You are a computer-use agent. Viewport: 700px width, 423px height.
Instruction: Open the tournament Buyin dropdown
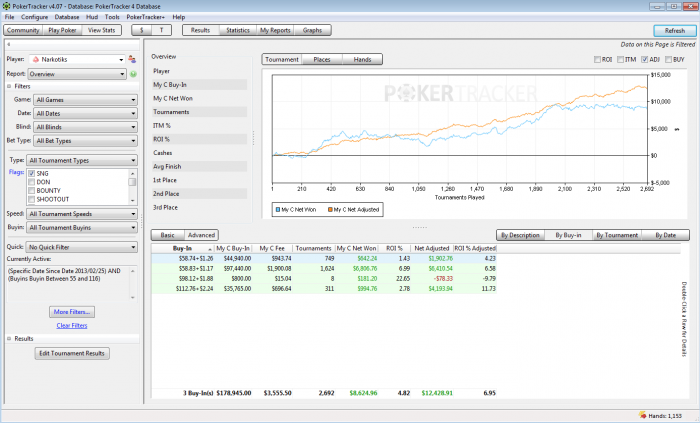tap(82, 228)
